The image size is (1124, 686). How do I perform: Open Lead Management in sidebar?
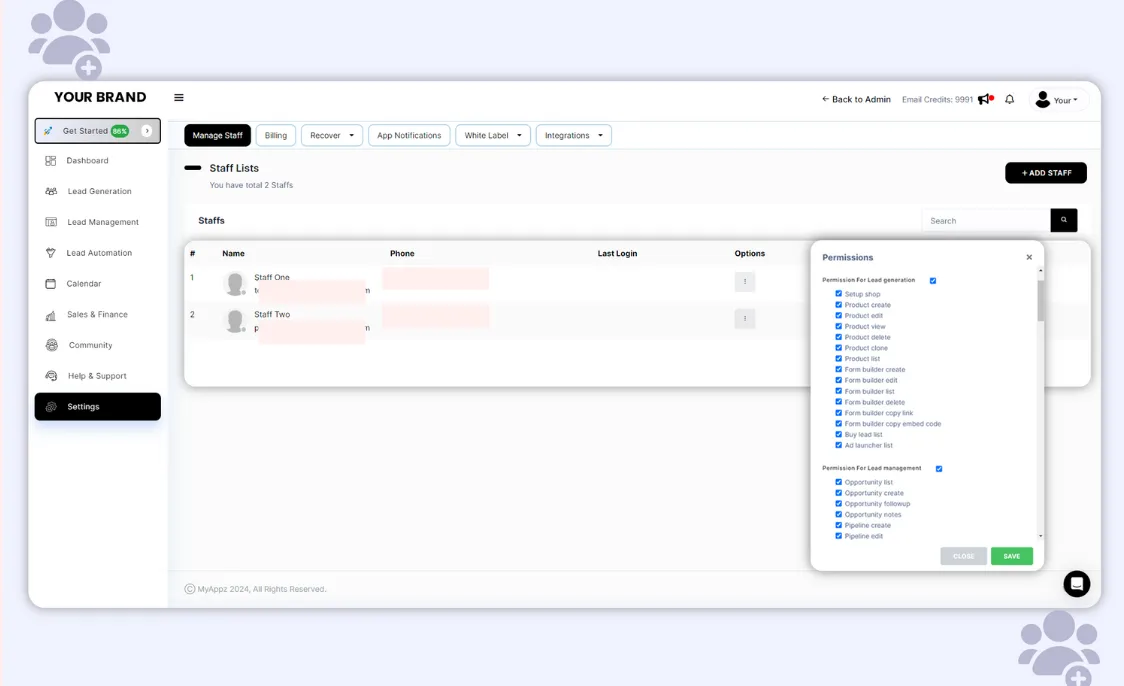point(102,222)
